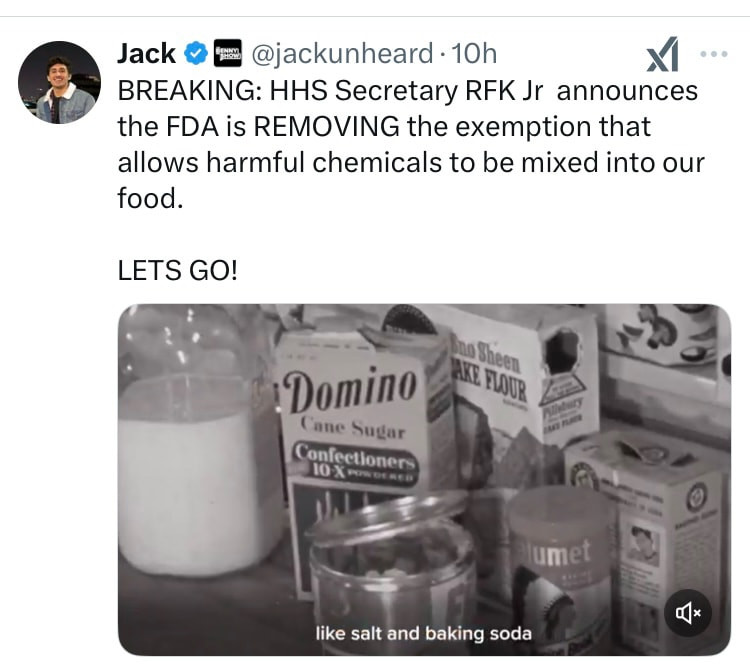The image size is (750, 665).
Task: Open the 10h timestamp permalink
Action: point(474,53)
